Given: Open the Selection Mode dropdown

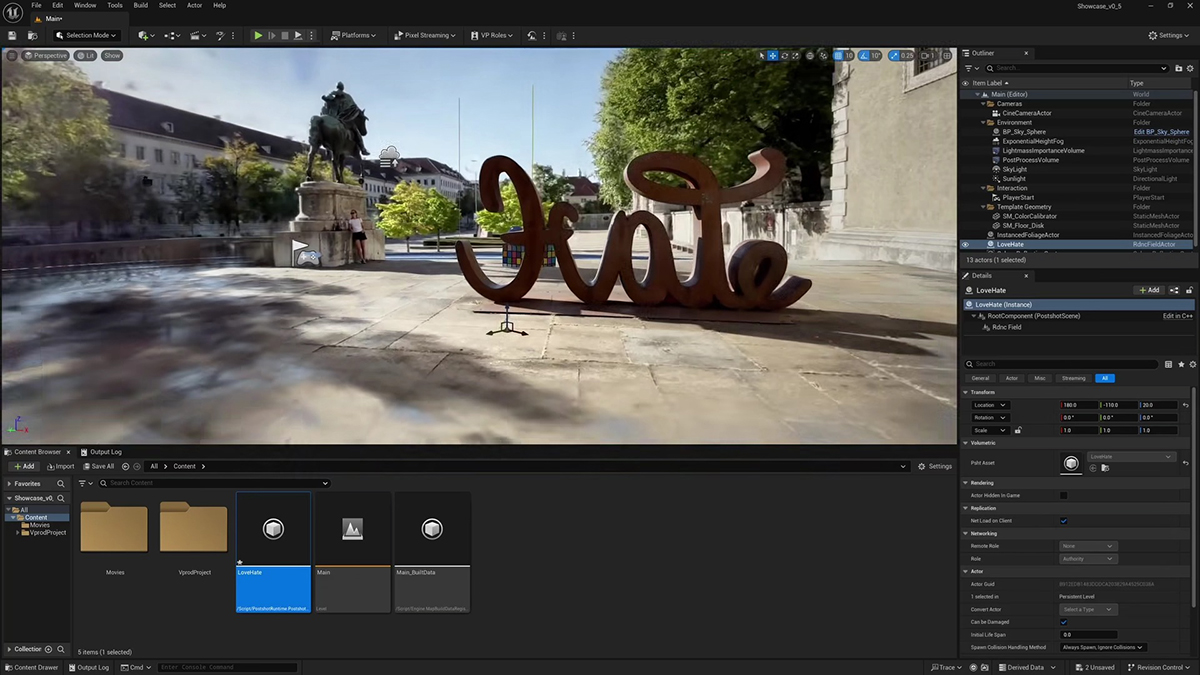Looking at the screenshot, I should pos(87,35).
